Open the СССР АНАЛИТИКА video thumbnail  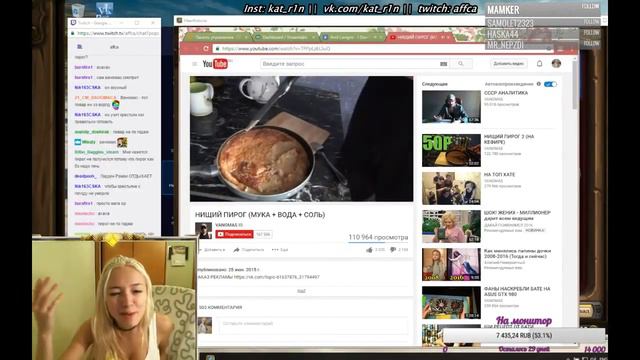coord(451,107)
